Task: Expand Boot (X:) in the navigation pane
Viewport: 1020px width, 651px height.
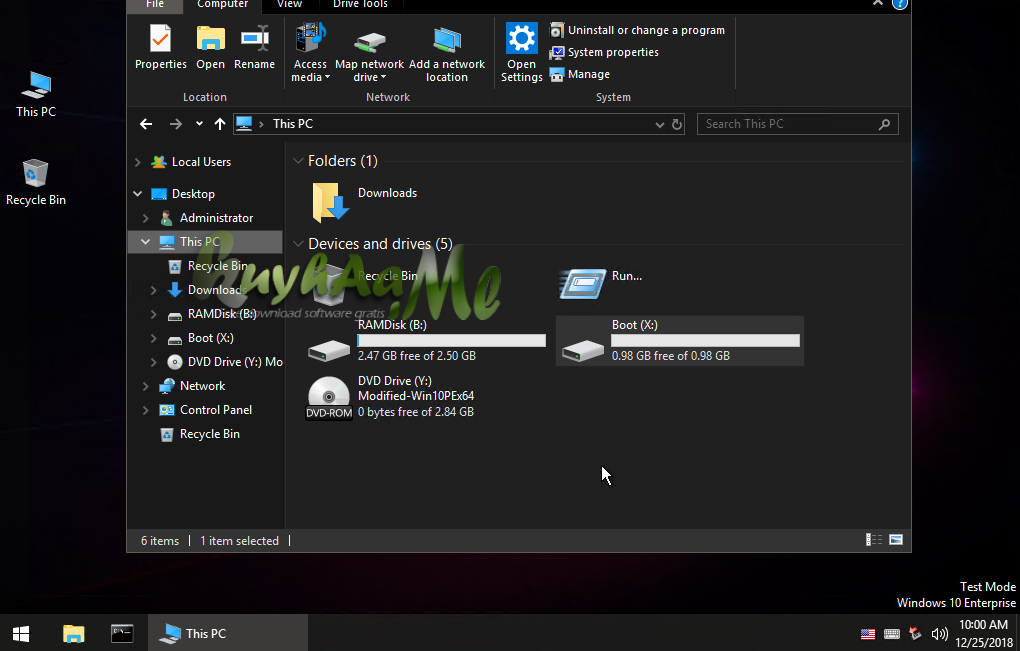Action: click(154, 338)
